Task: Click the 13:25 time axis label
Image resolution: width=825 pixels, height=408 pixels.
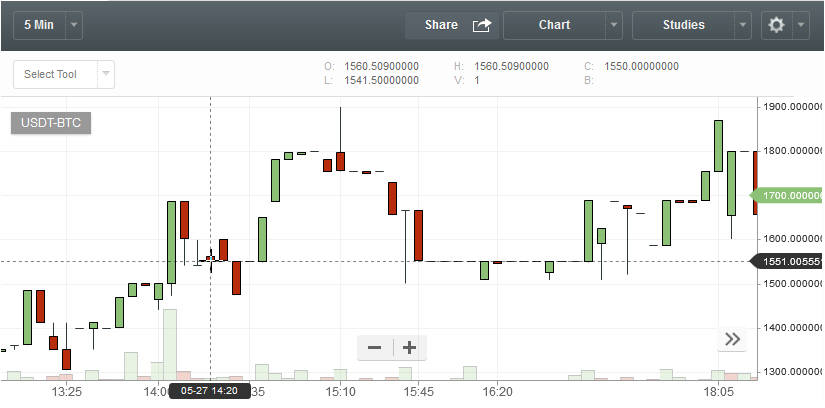Action: tap(66, 392)
